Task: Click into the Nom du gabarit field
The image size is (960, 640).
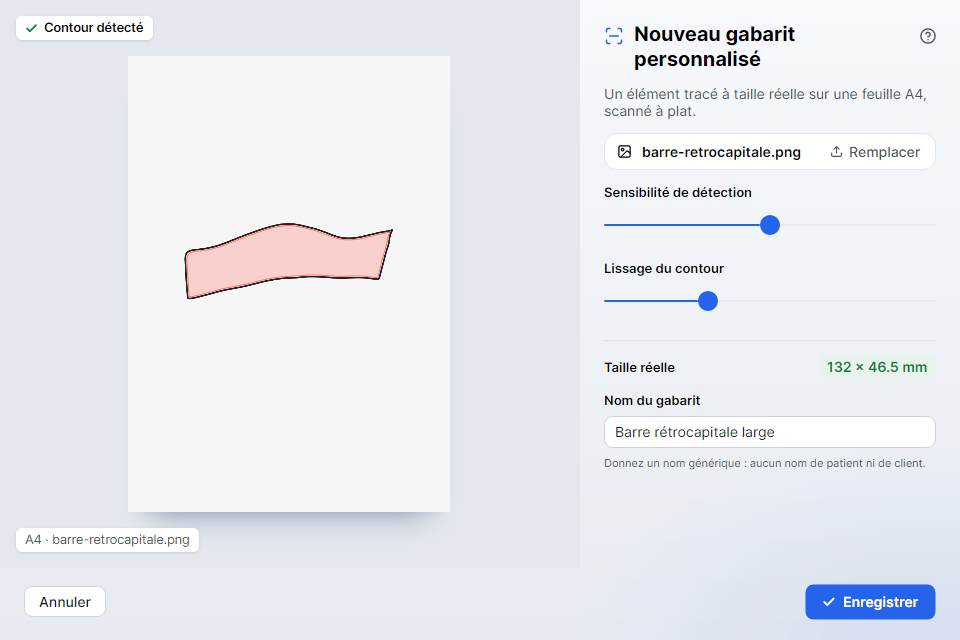Action: tap(770, 432)
